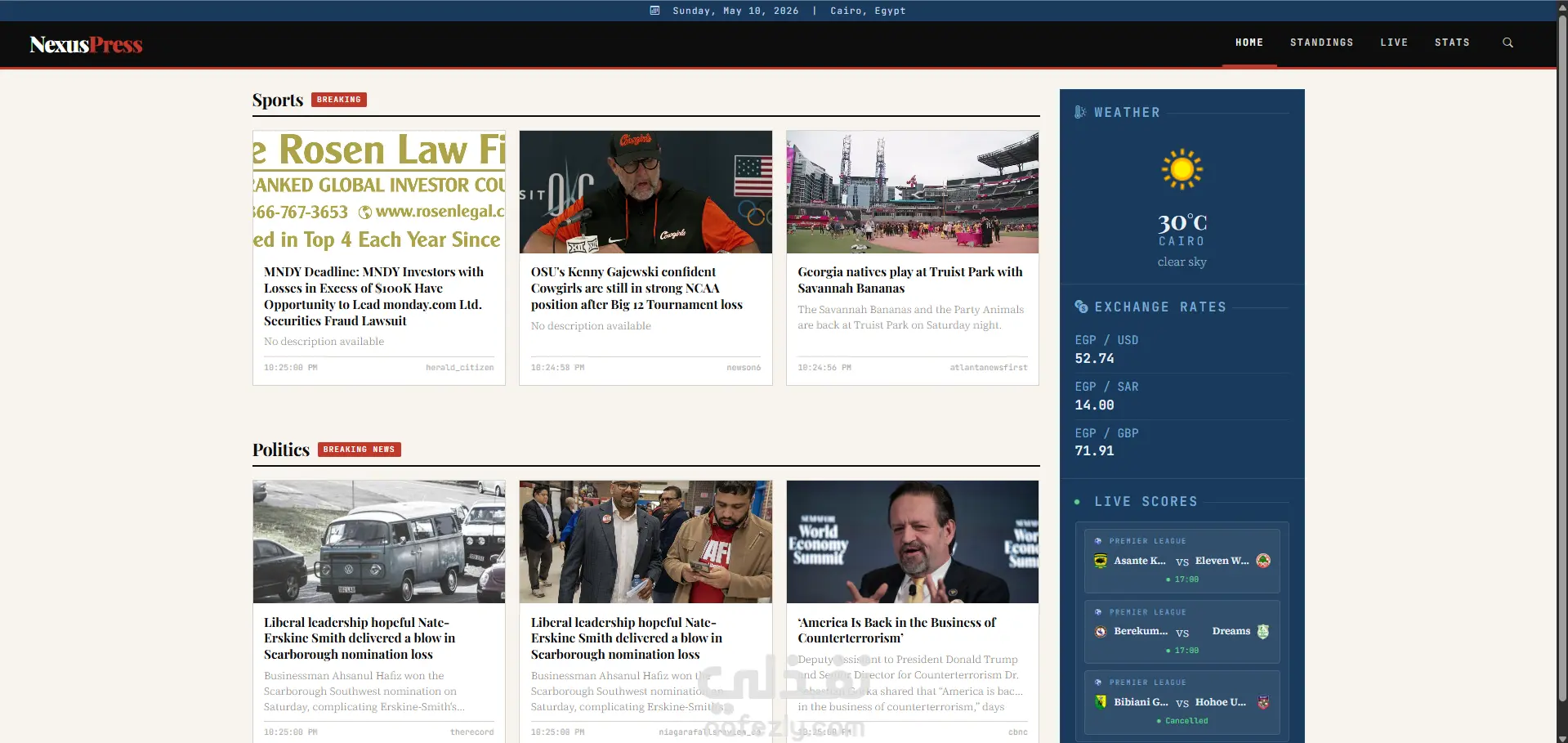Click the atlantanewsfirst source label
The width and height of the screenshot is (1568, 743).
[989, 368]
